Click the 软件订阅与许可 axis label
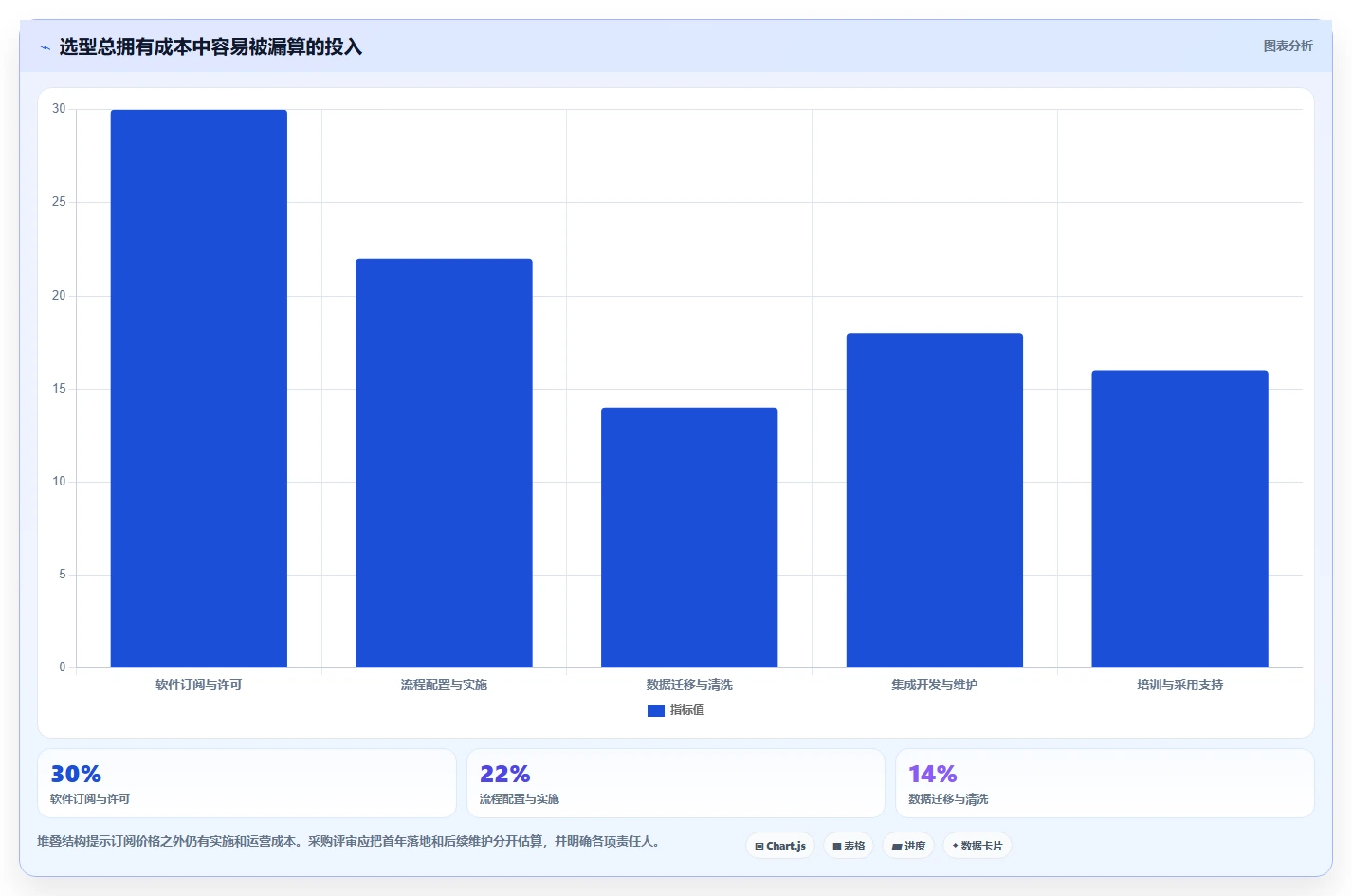This screenshot has width=1352, height=896. pyautogui.click(x=199, y=685)
